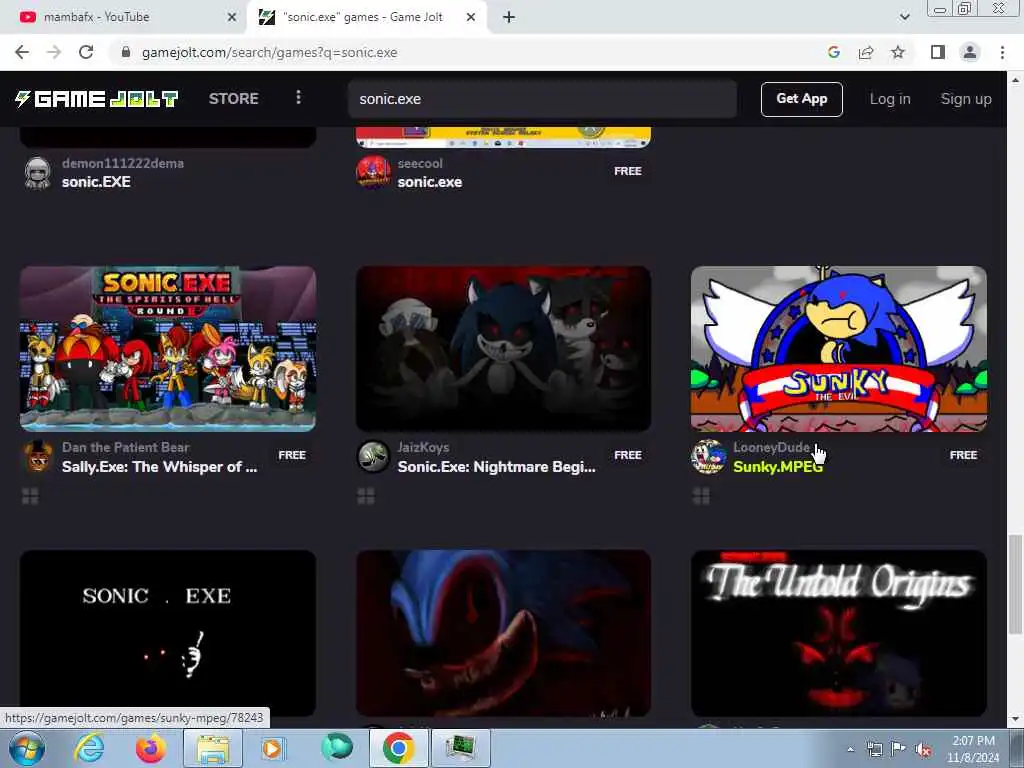Click the sonic.exe search field

(x=542, y=99)
